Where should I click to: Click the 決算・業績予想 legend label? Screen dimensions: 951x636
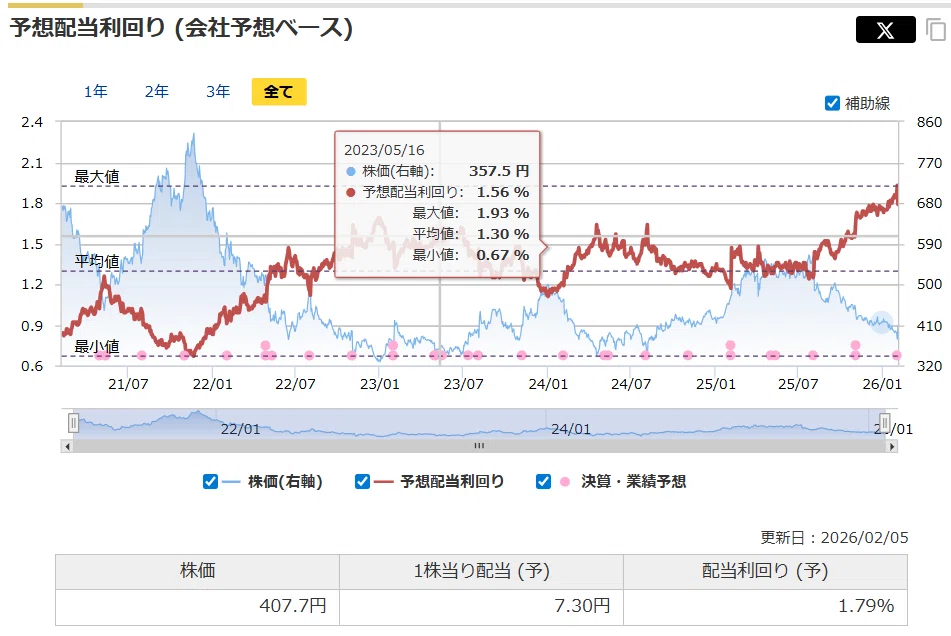pos(634,481)
